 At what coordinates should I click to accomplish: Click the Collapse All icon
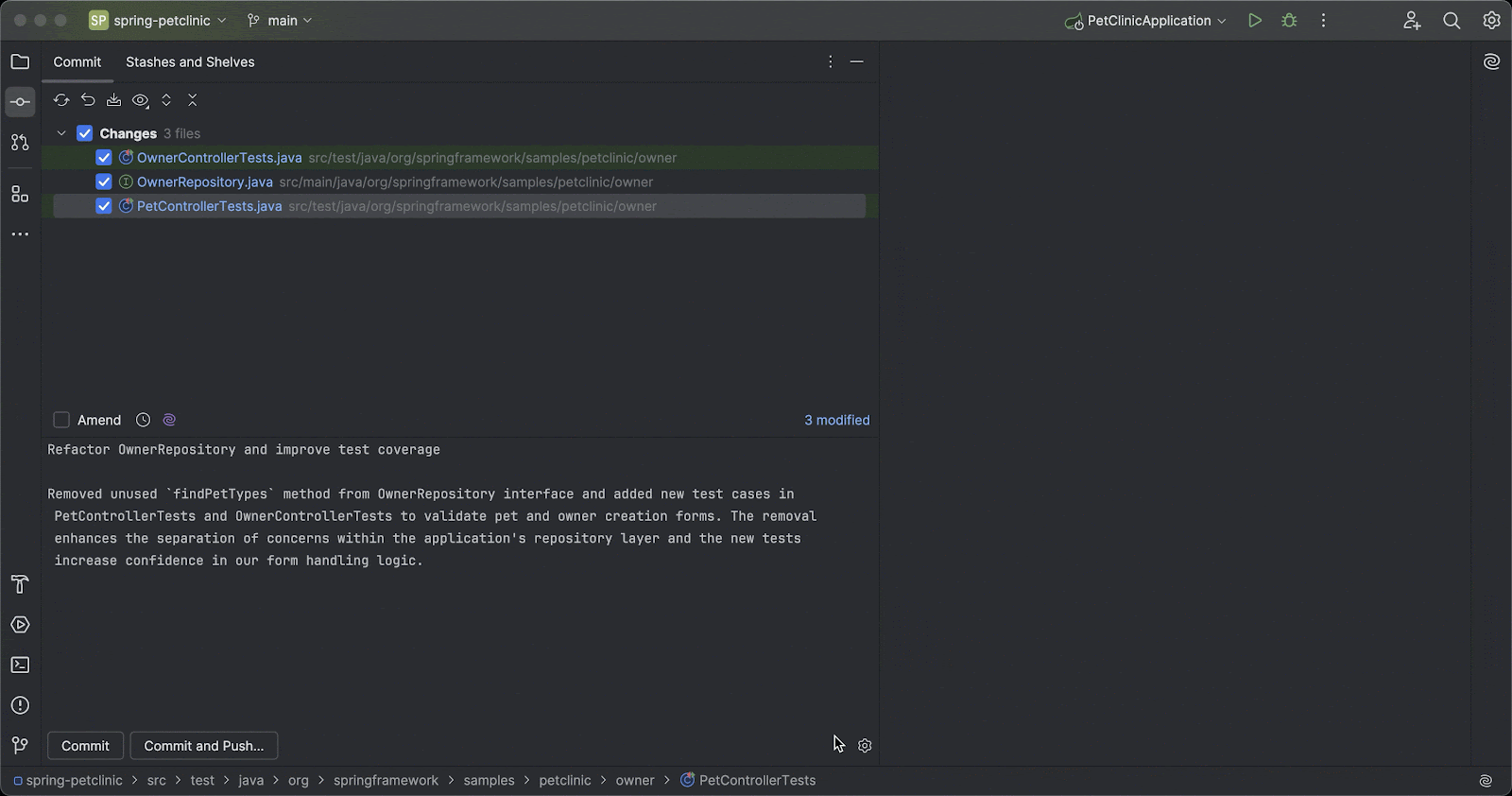click(x=193, y=100)
